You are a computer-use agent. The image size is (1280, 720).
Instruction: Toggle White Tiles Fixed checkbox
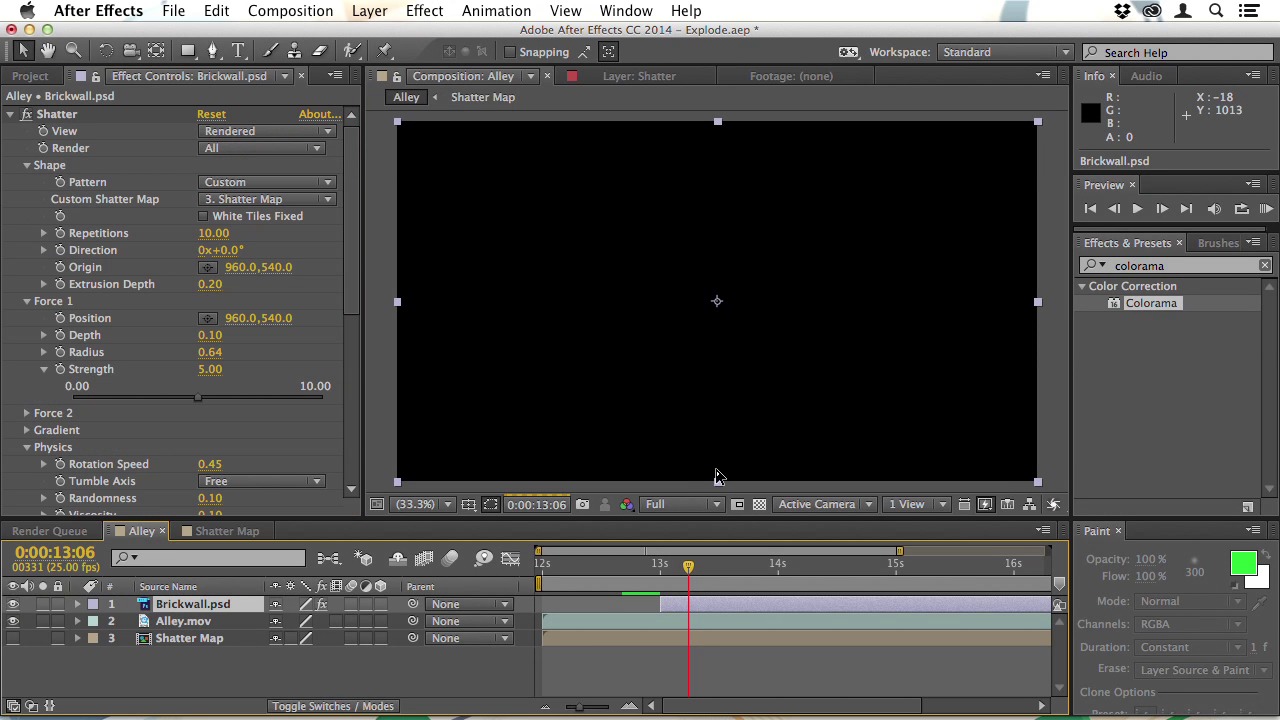click(203, 216)
